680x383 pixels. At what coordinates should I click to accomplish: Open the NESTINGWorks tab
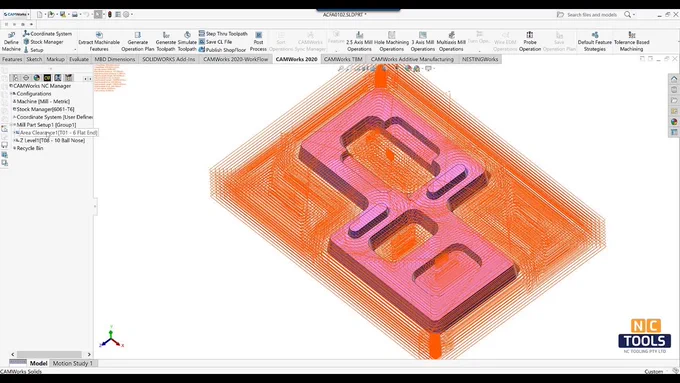[480, 59]
